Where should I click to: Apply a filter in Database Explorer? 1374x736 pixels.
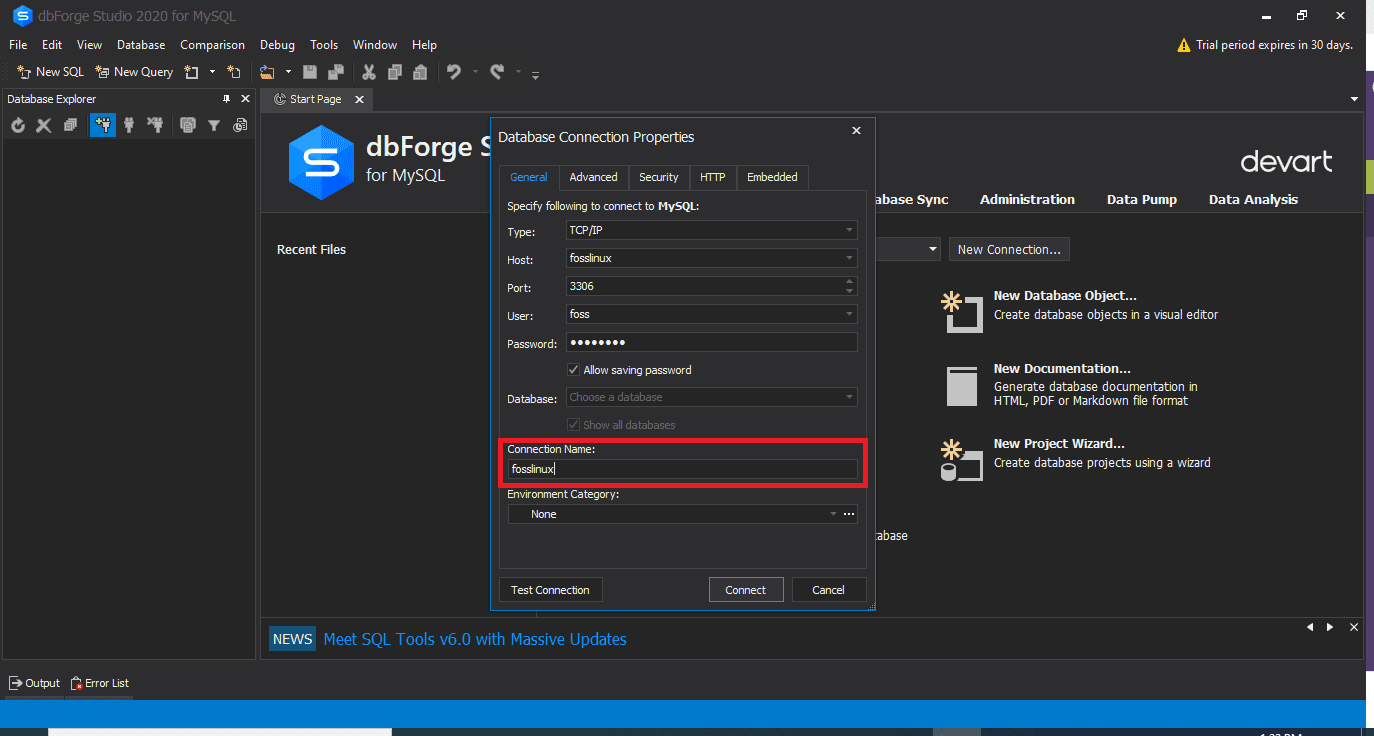pyautogui.click(x=214, y=125)
